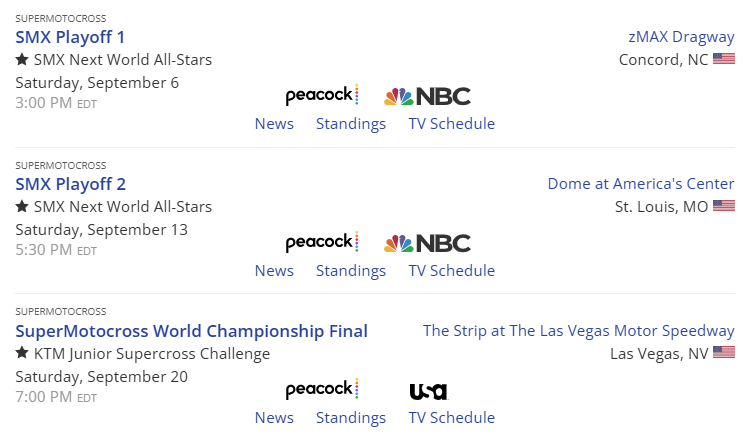Click NBC logo for SMX Playoff 2
This screenshot has height=440, width=755.
[427, 243]
